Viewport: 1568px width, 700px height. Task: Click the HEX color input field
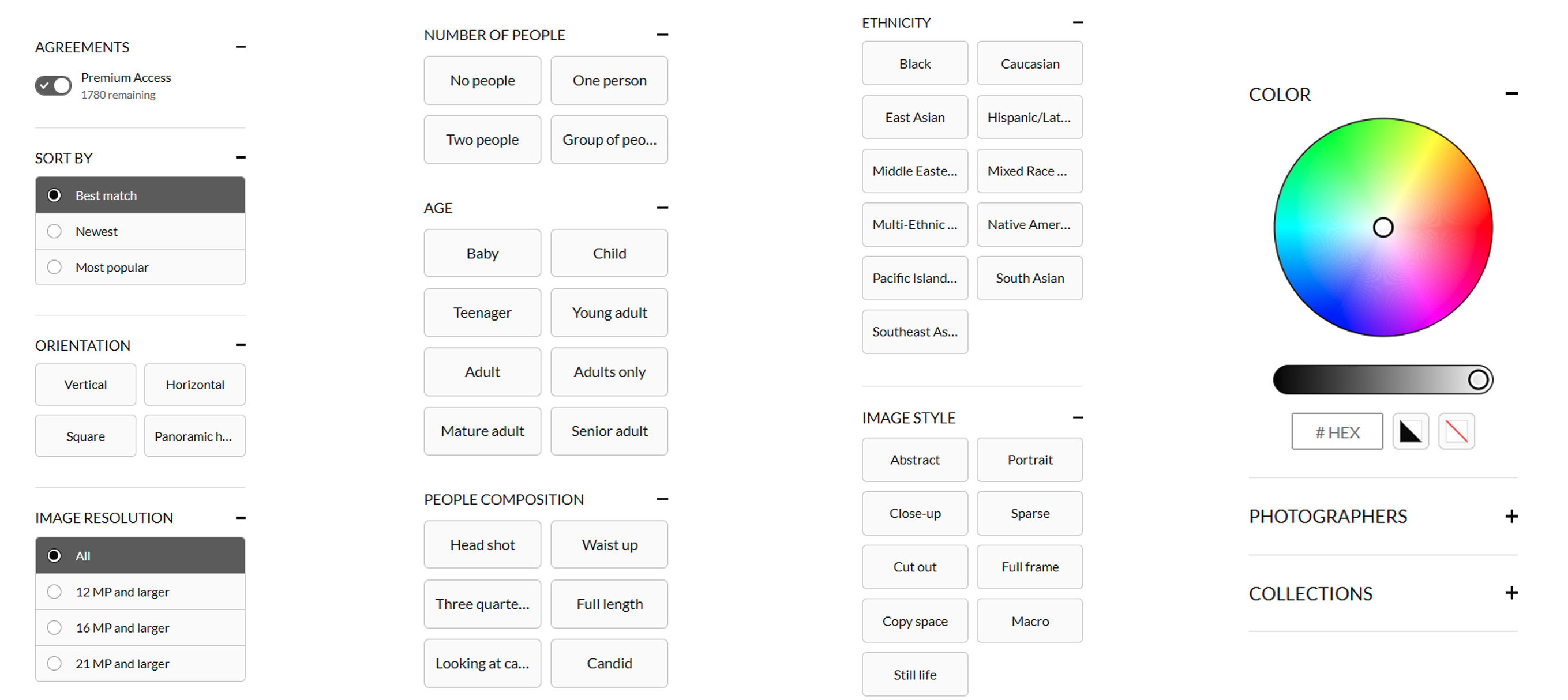tap(1337, 432)
